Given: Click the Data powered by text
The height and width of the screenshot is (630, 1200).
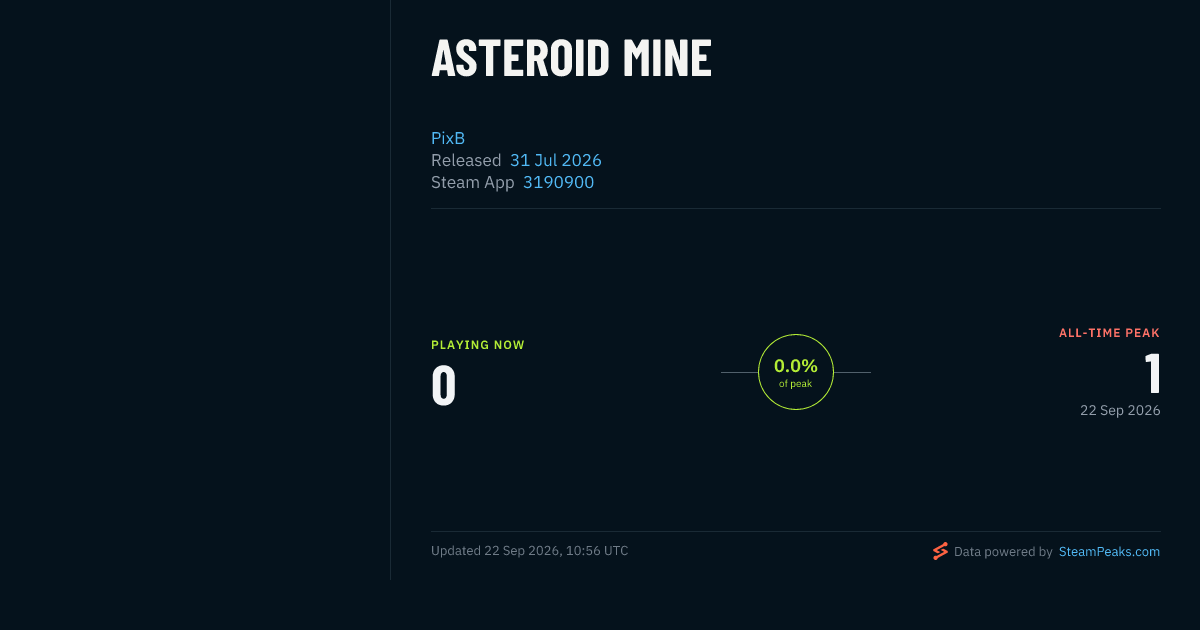Looking at the screenshot, I should tap(1003, 551).
